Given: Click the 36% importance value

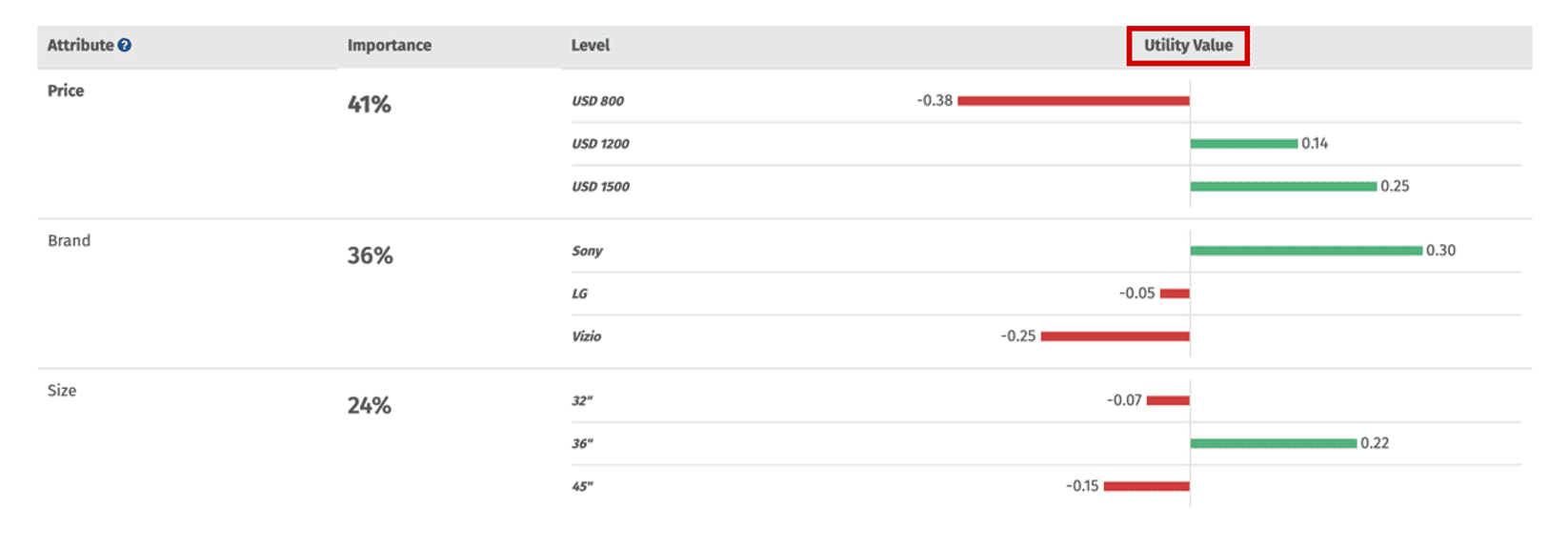Looking at the screenshot, I should pyautogui.click(x=370, y=255).
